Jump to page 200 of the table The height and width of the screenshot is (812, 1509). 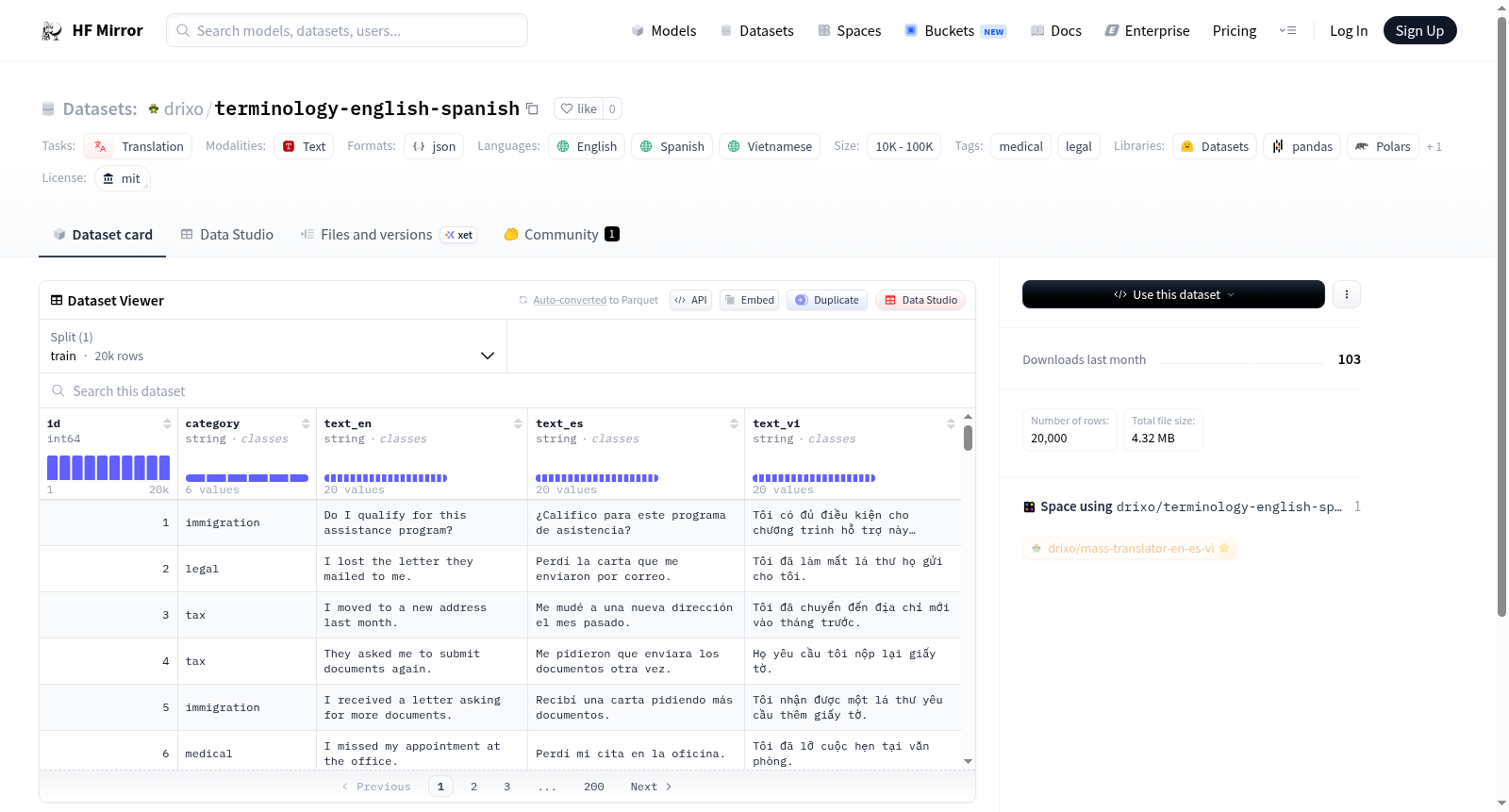593,787
